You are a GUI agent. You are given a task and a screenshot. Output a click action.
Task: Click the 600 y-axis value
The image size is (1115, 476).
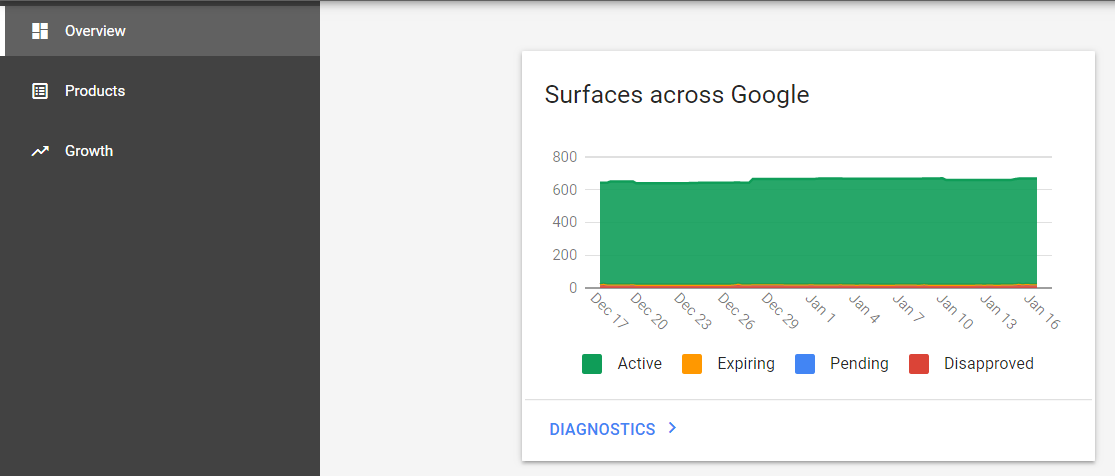click(564, 189)
